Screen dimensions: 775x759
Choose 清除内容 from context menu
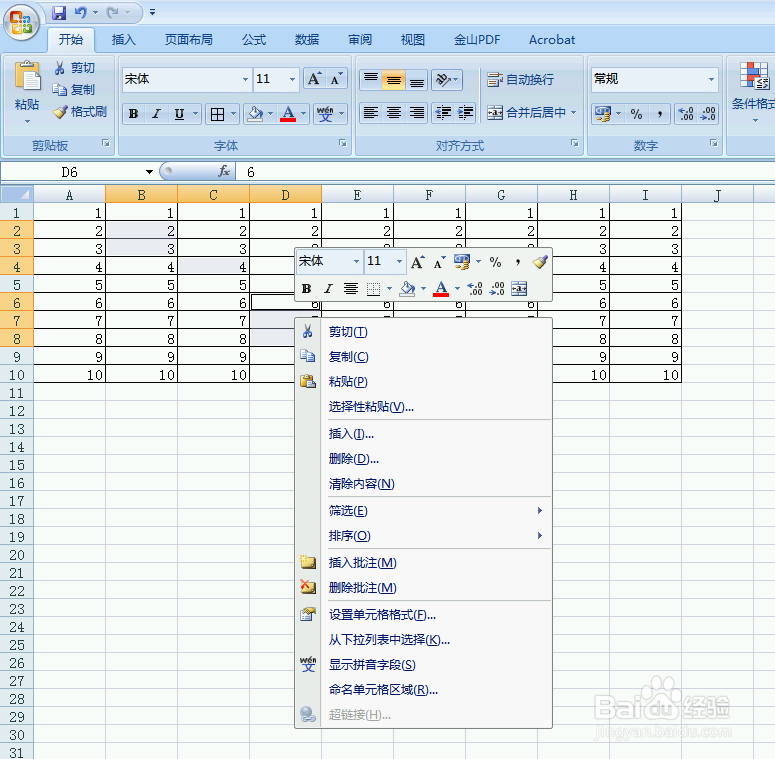(435, 484)
